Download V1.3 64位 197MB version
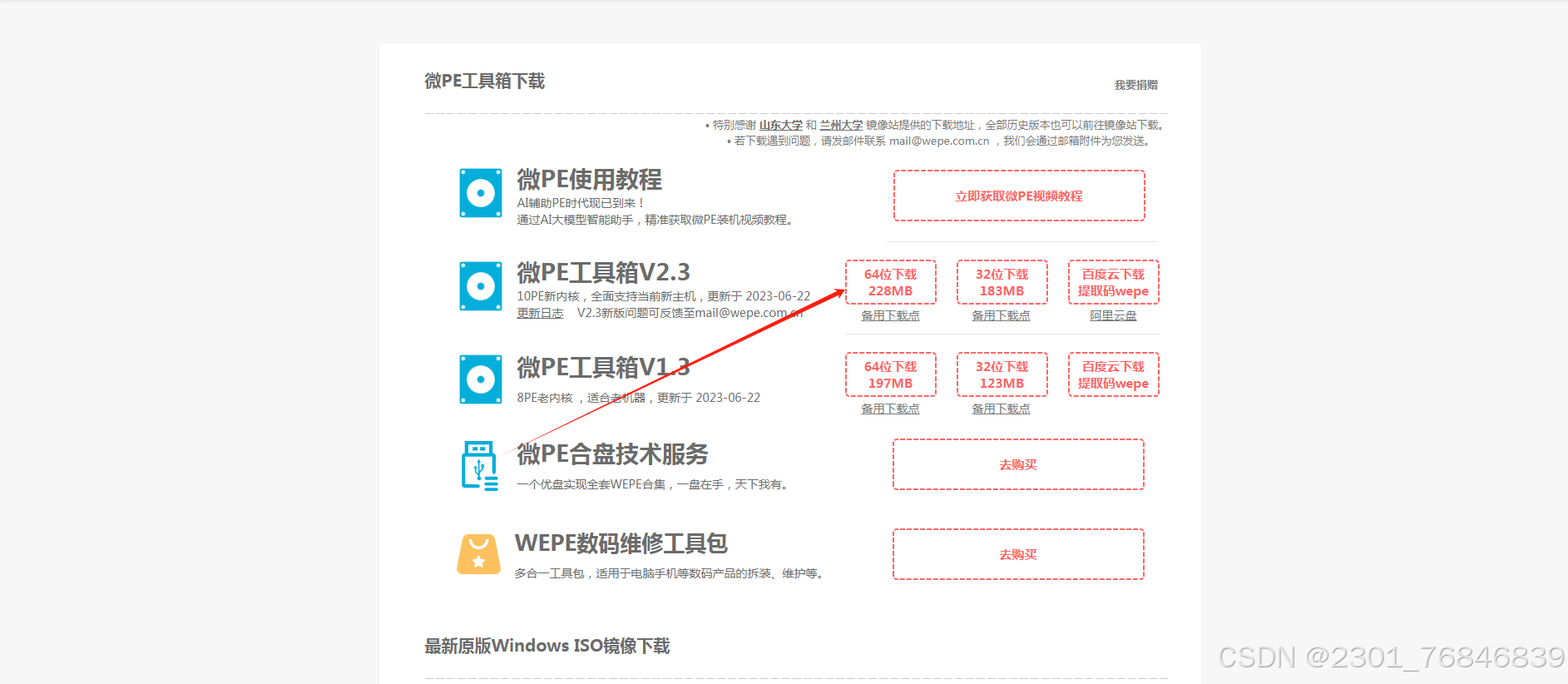The image size is (1568, 684). 890,374
